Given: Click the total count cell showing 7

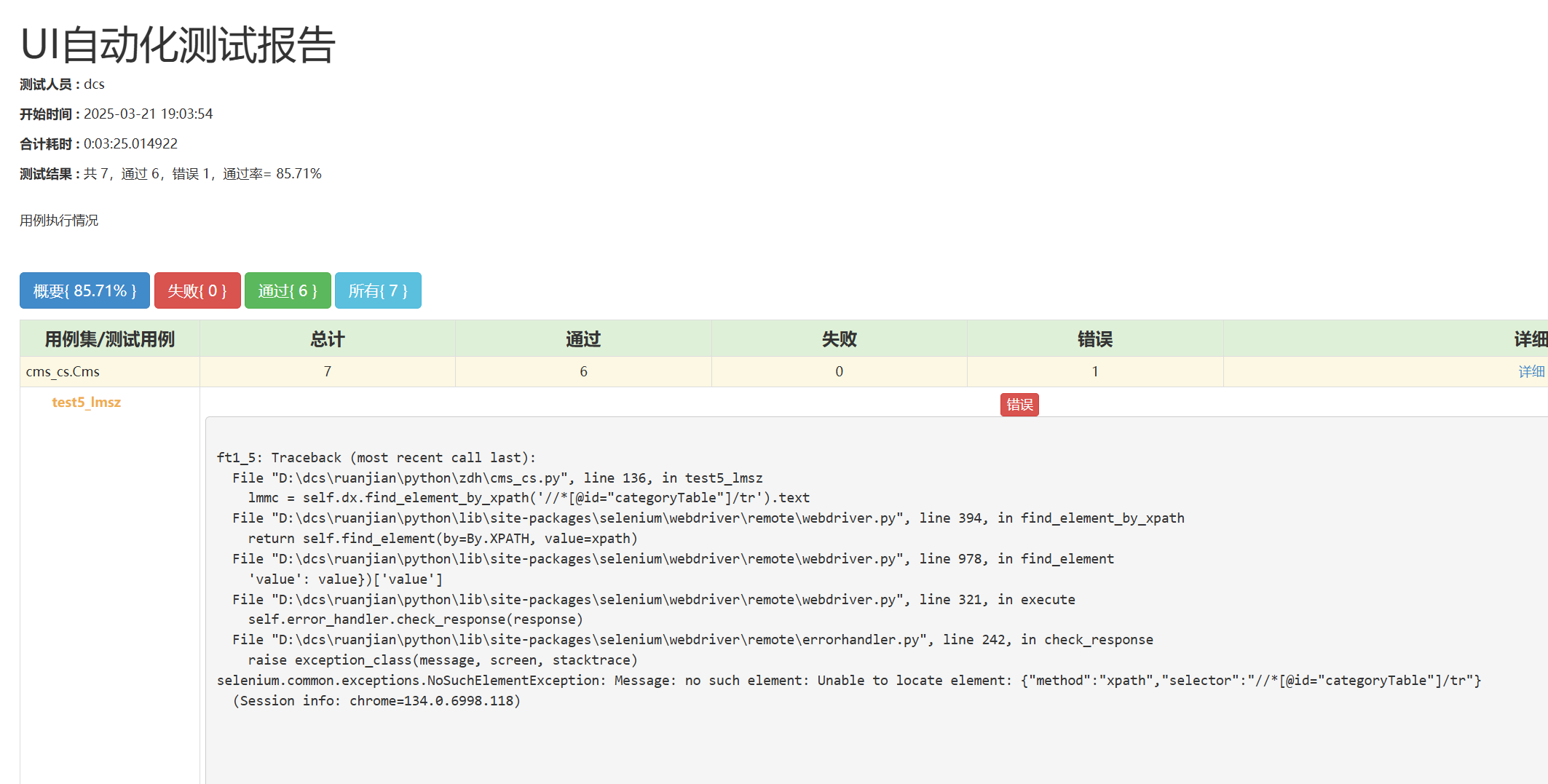Looking at the screenshot, I should pos(328,371).
